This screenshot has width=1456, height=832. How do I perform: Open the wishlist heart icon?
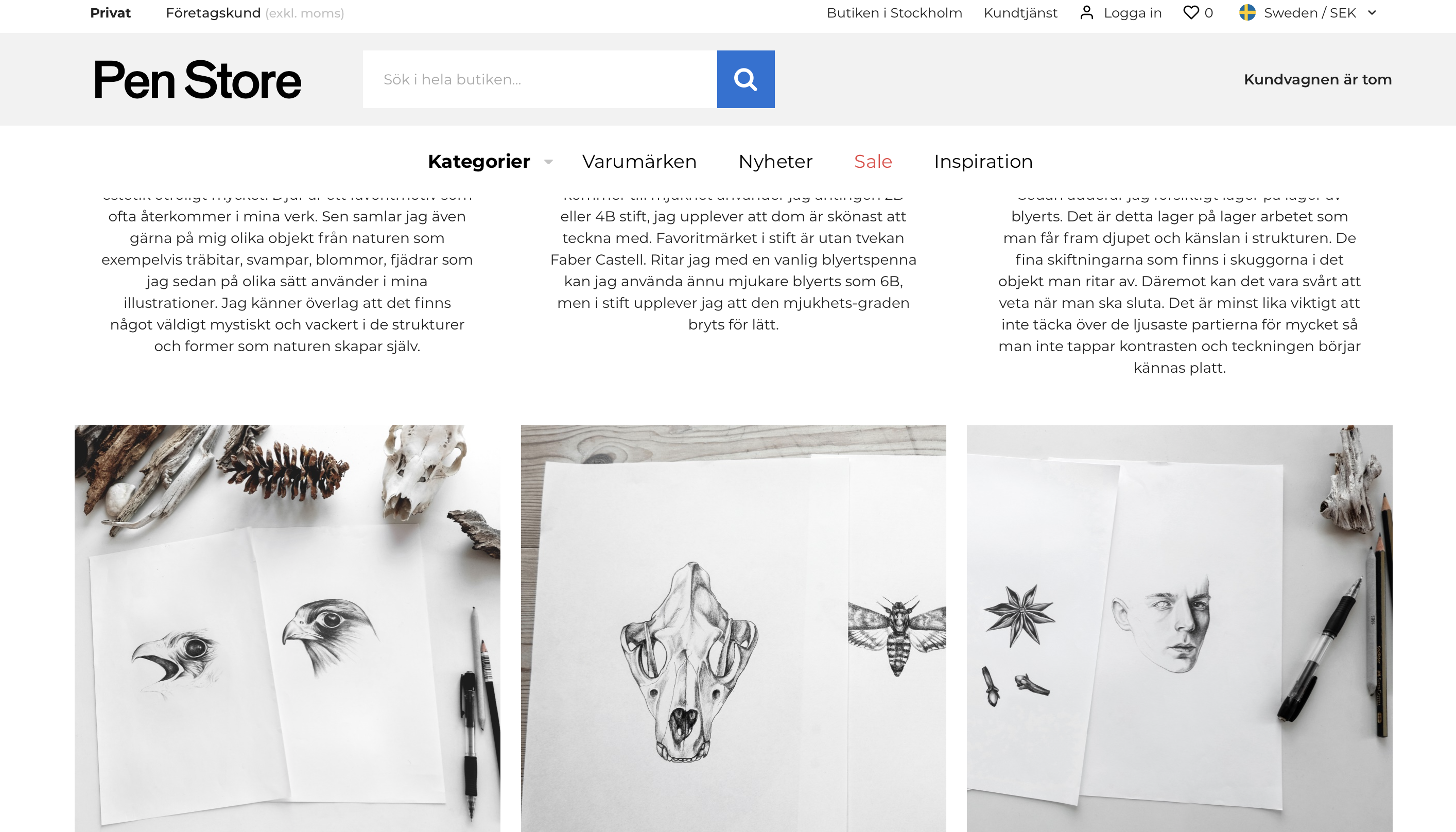(1191, 12)
